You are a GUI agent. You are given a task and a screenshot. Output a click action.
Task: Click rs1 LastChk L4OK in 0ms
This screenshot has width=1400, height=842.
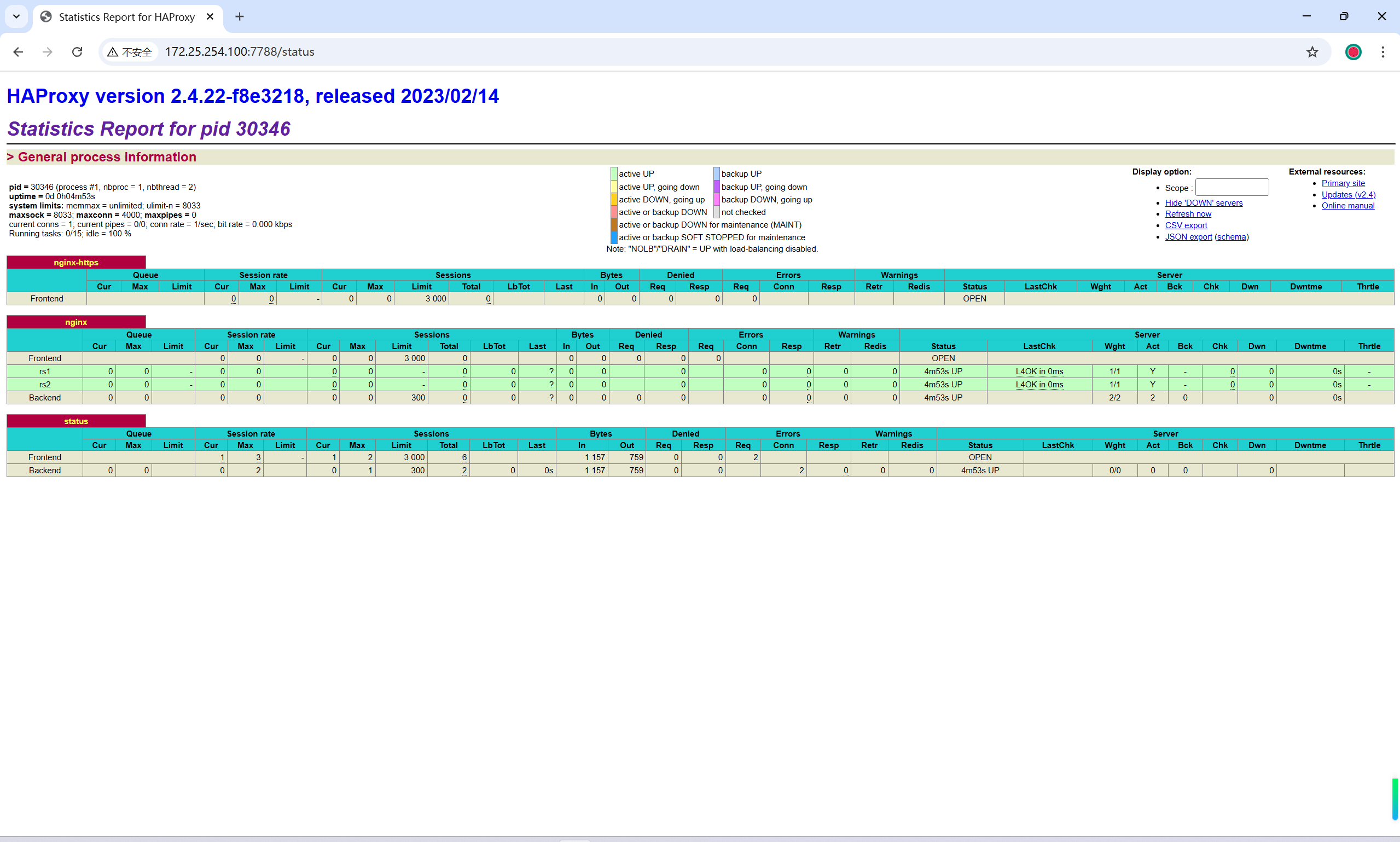(x=1039, y=371)
